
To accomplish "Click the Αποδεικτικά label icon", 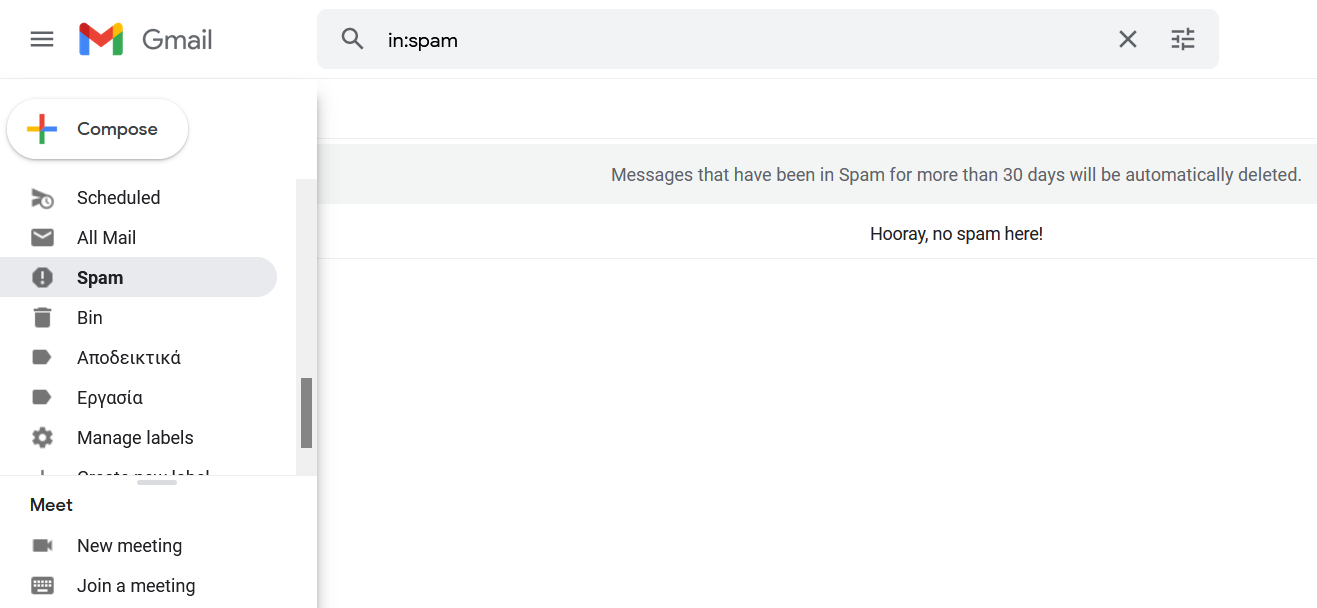I will click(x=42, y=357).
